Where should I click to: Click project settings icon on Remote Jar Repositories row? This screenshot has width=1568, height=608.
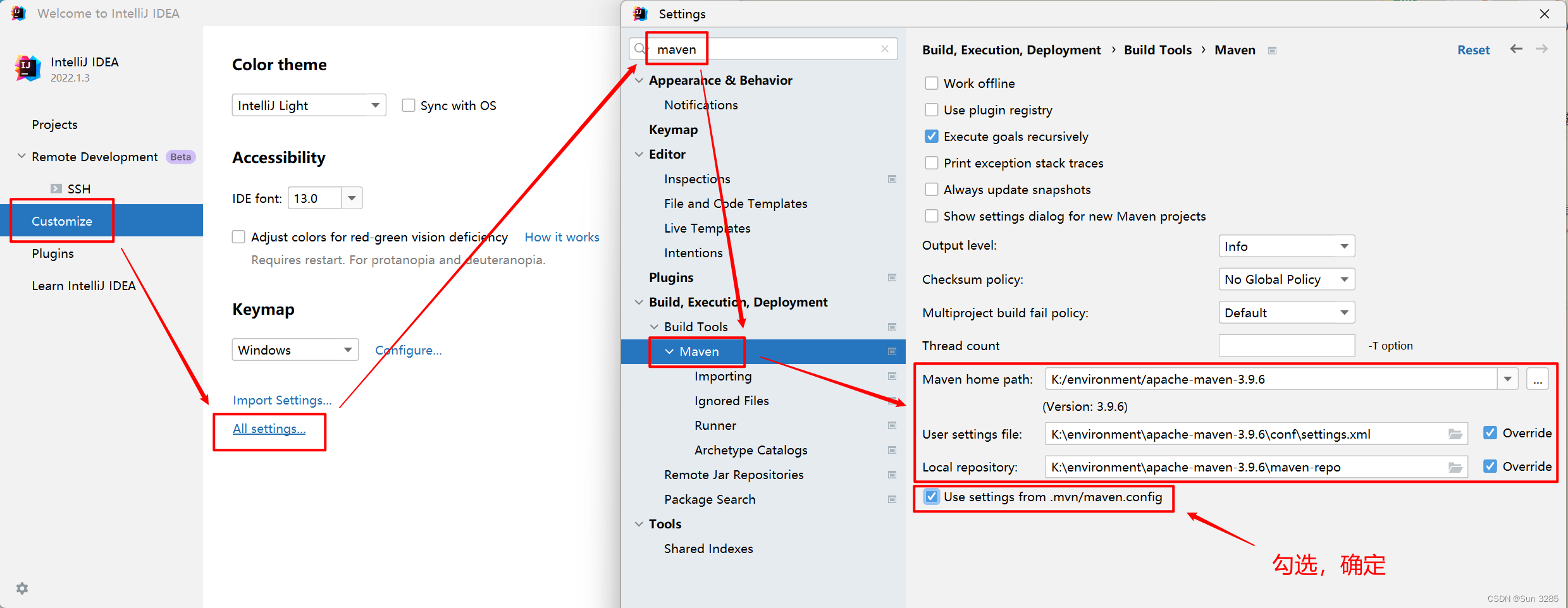pos(892,475)
